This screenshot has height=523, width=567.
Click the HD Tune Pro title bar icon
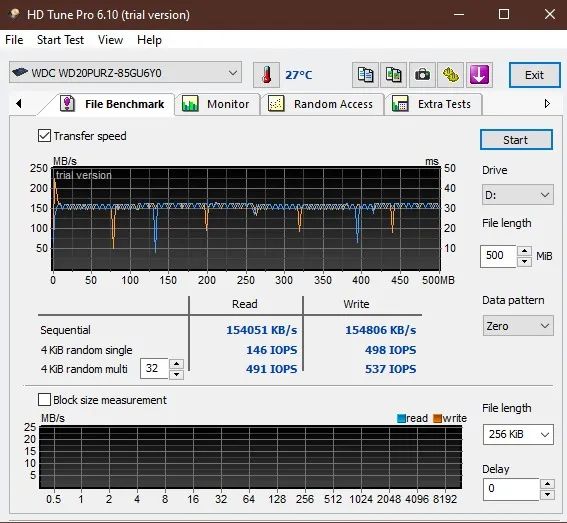click(x=14, y=14)
